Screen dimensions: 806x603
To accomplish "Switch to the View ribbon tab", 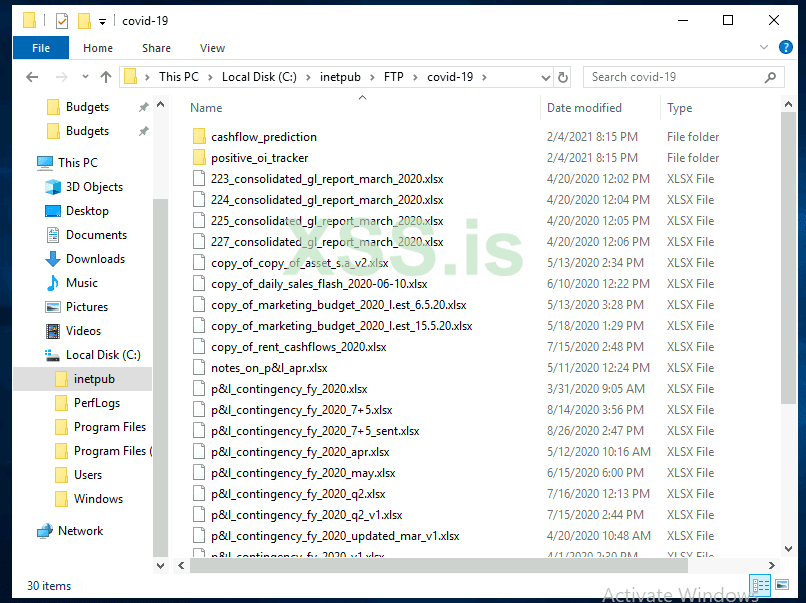I will click(212, 48).
